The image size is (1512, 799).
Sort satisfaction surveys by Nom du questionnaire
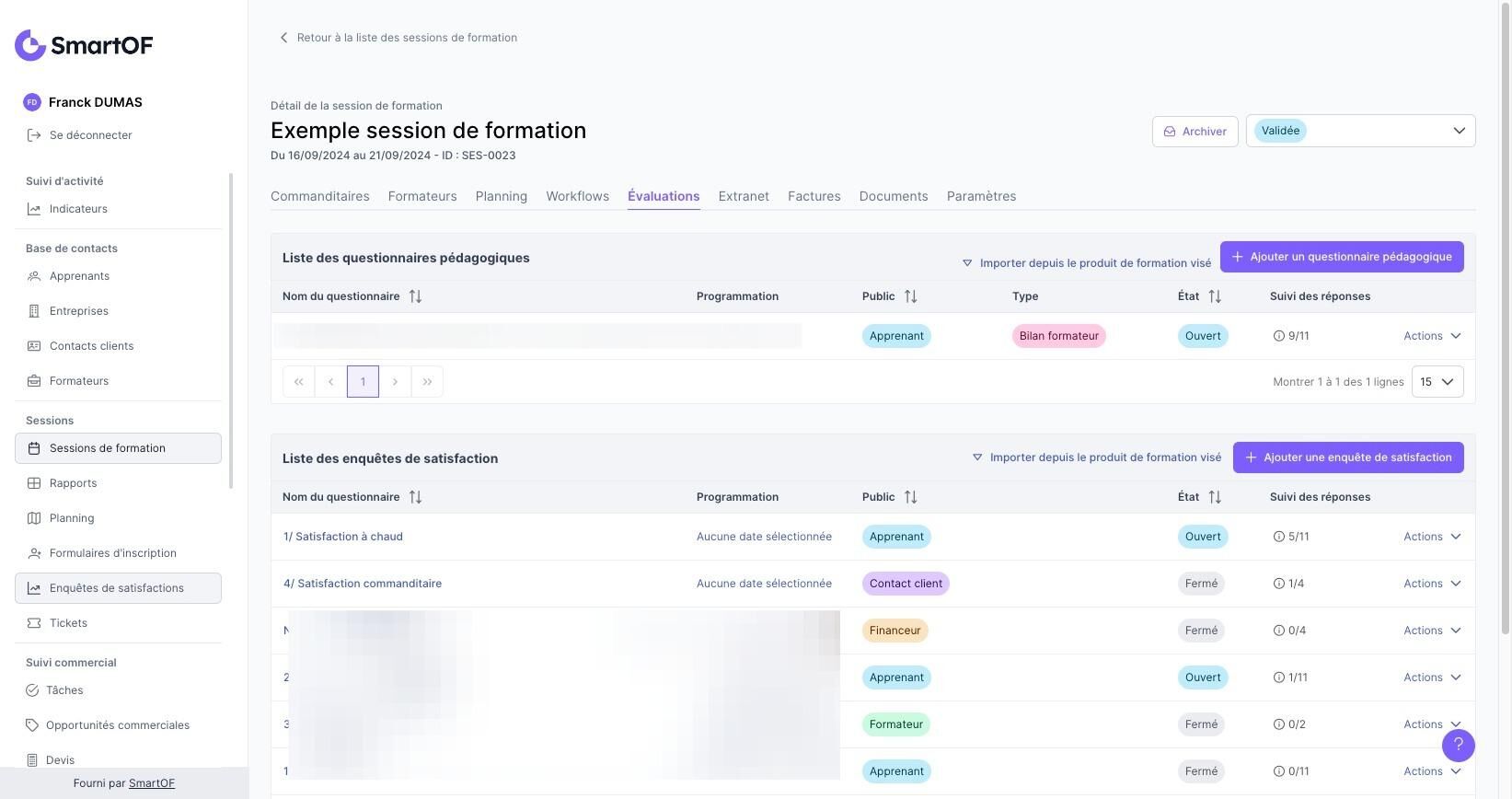(415, 497)
